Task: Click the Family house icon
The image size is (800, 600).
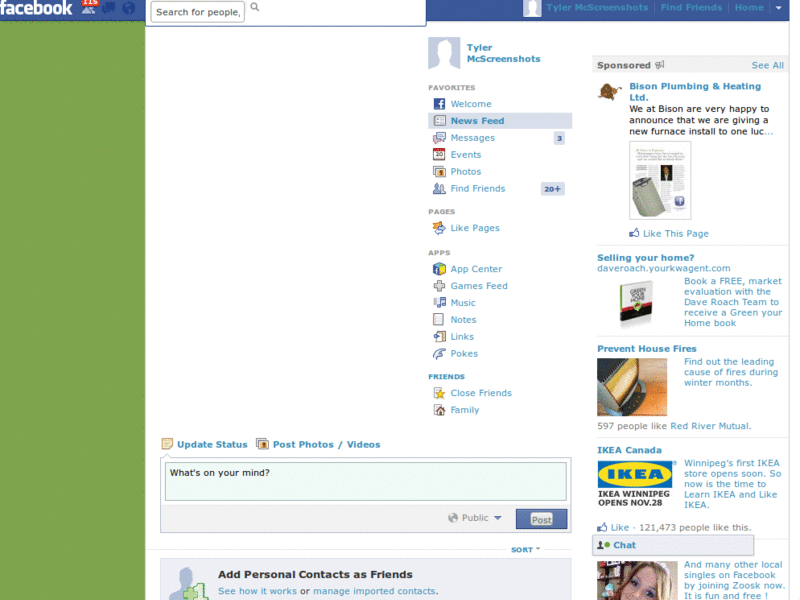Action: [x=439, y=410]
